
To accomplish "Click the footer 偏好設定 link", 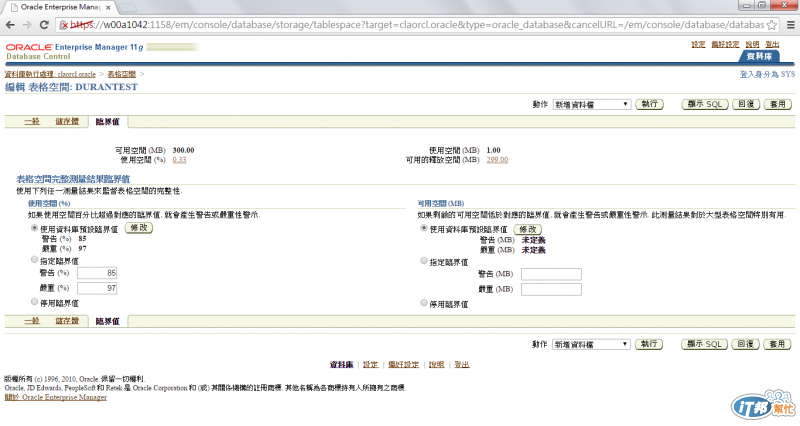I will 403,364.
